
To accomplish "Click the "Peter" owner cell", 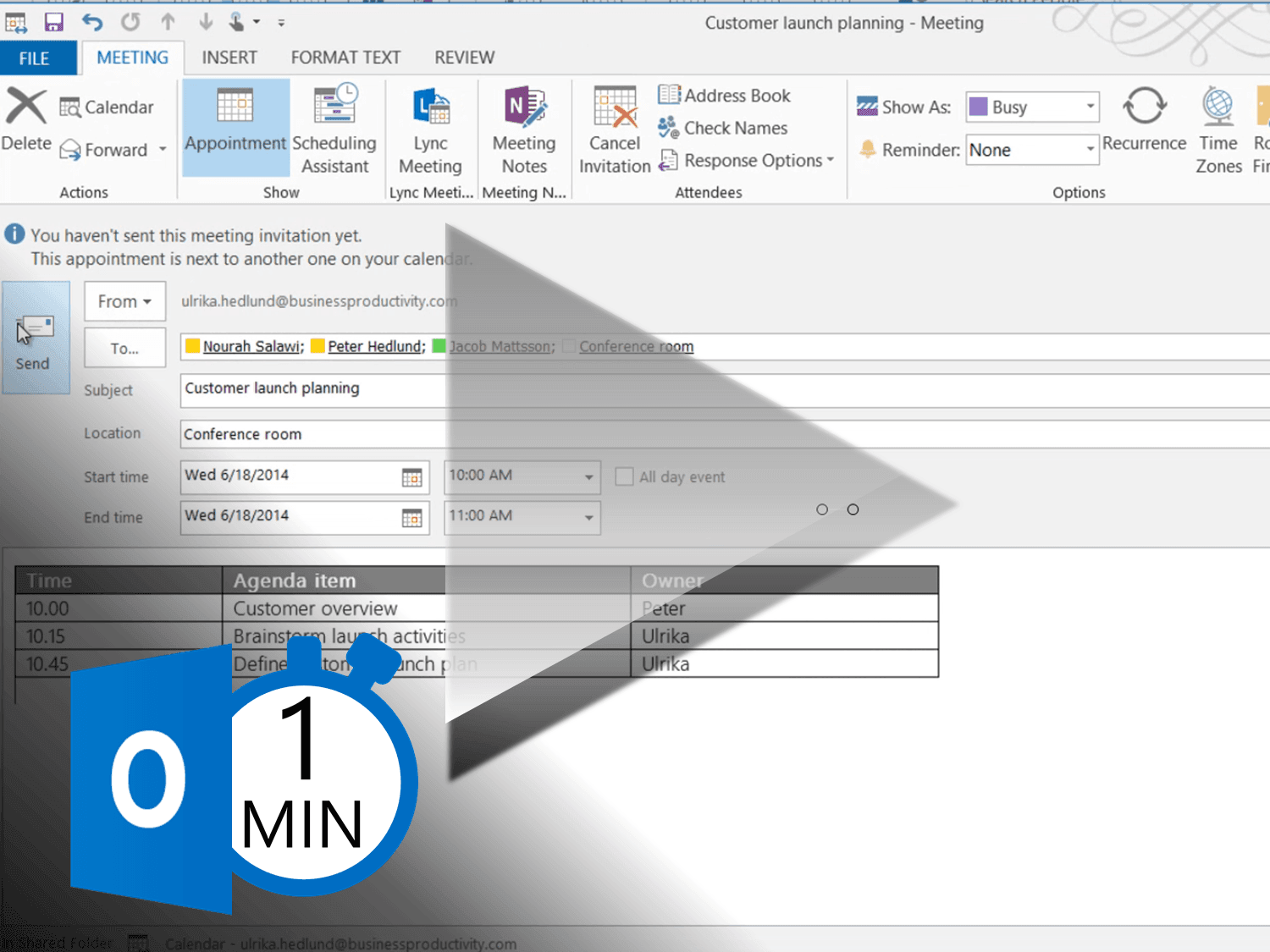I will click(784, 608).
